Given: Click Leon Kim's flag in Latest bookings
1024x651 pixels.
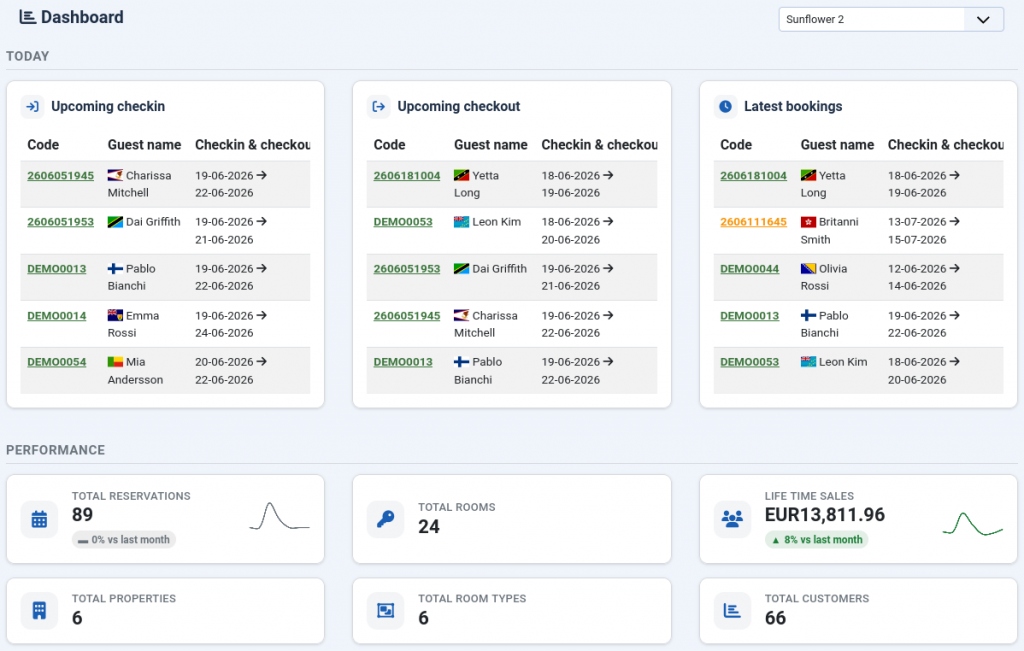Looking at the screenshot, I should point(808,362).
